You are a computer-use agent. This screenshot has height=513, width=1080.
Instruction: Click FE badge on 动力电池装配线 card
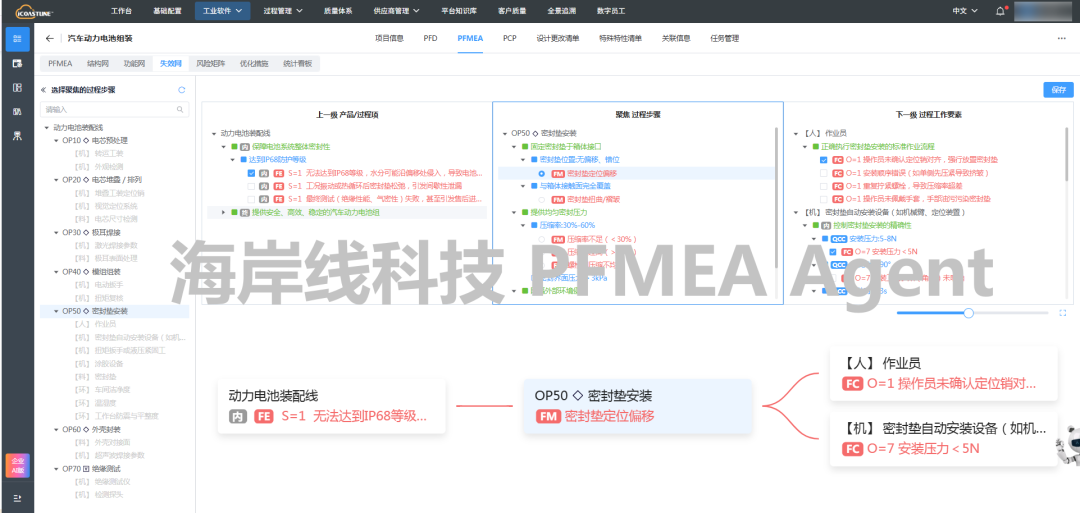click(262, 416)
